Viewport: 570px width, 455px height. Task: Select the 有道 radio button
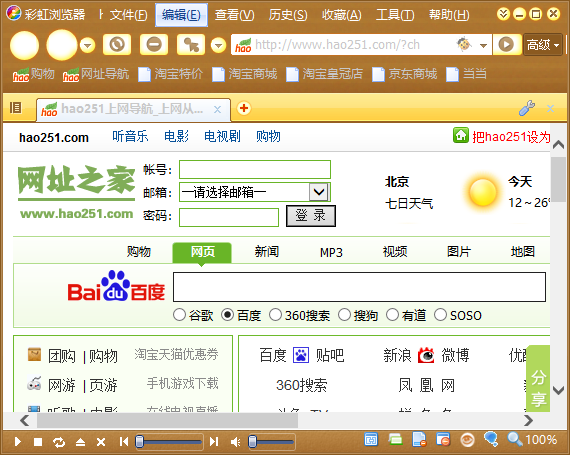[x=392, y=315]
